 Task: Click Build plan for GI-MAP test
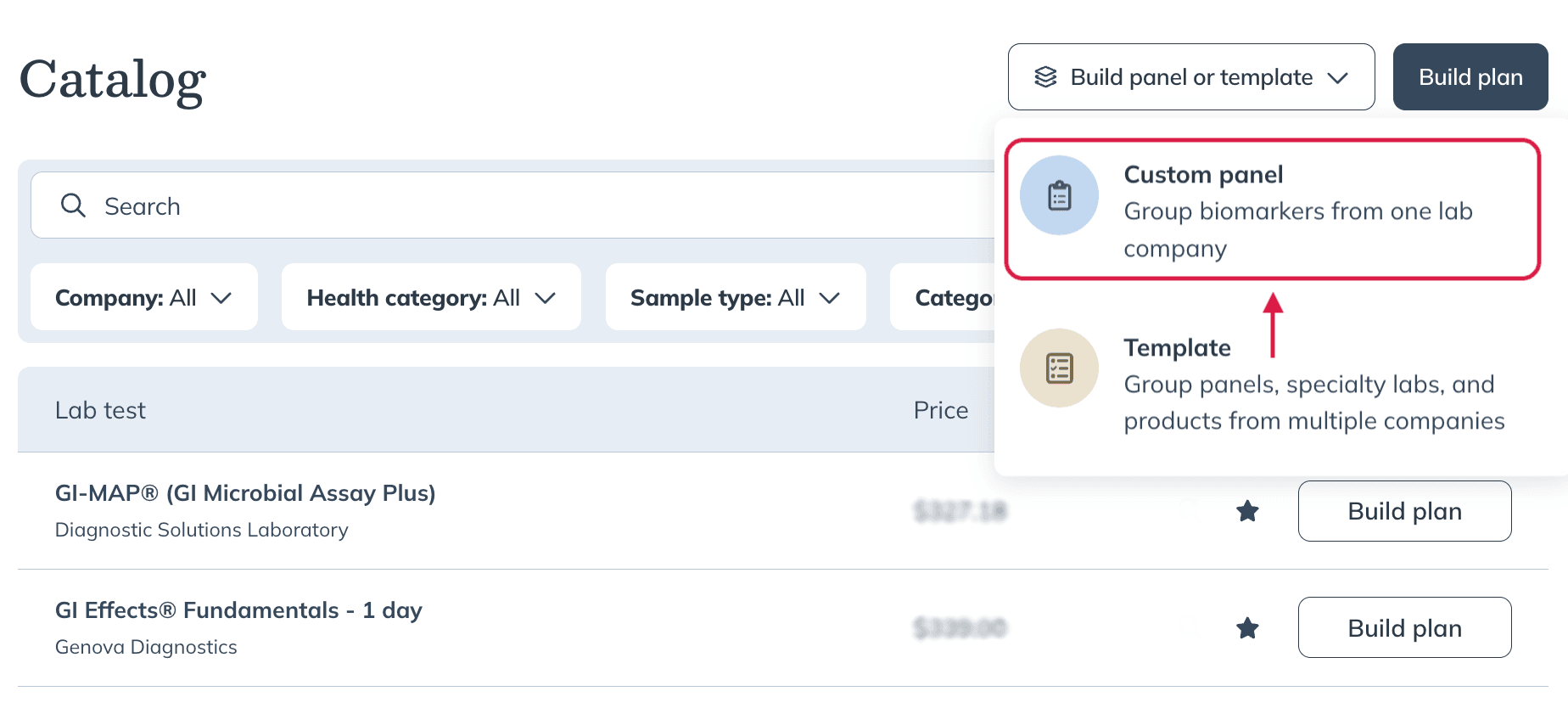(x=1404, y=511)
